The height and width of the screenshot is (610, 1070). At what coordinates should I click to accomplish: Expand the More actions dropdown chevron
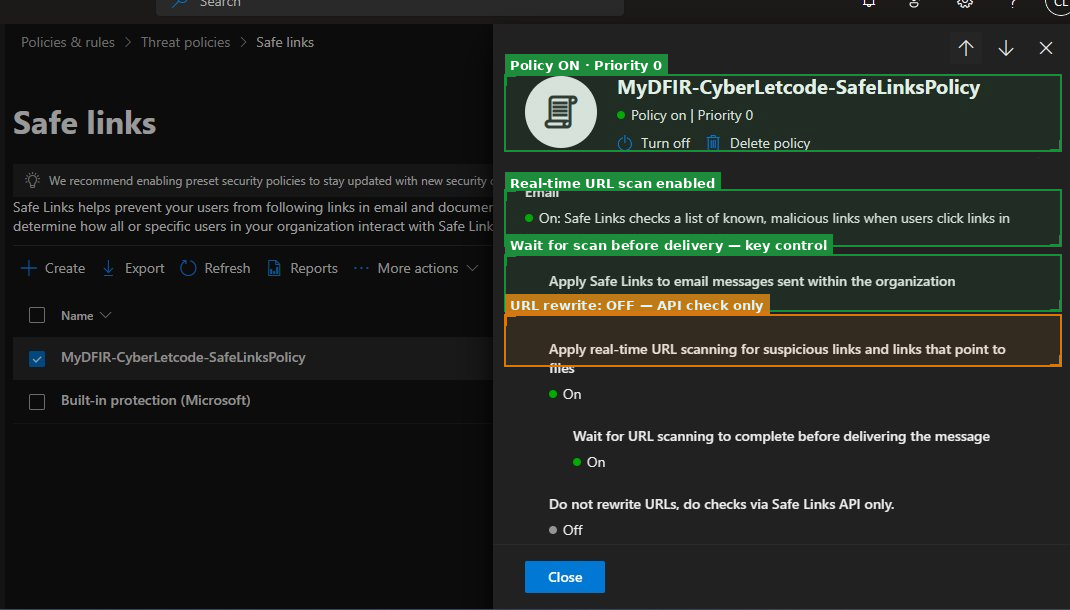(x=472, y=268)
